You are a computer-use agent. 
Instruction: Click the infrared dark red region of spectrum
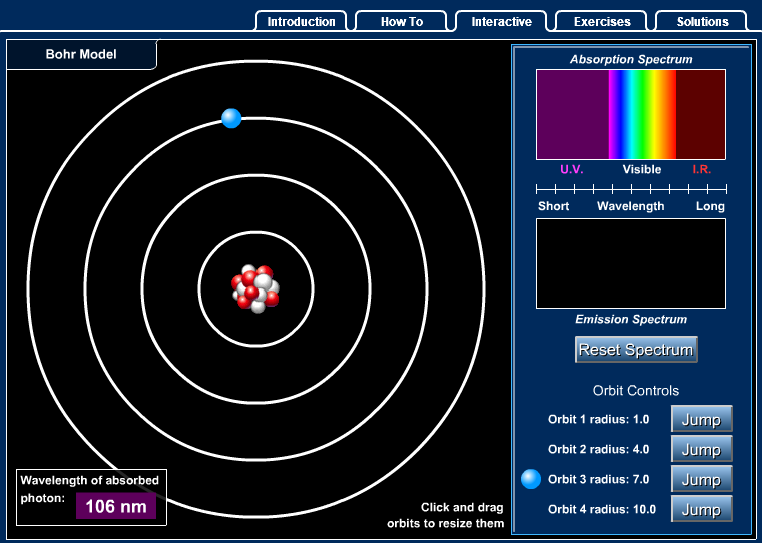point(700,115)
